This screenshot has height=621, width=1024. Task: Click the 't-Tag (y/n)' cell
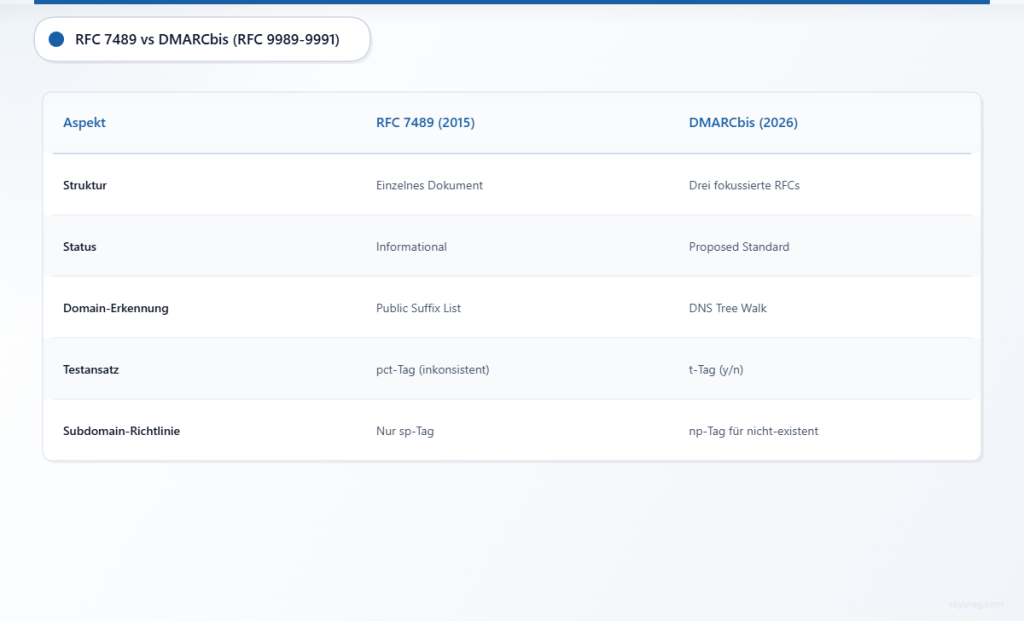click(x=716, y=369)
